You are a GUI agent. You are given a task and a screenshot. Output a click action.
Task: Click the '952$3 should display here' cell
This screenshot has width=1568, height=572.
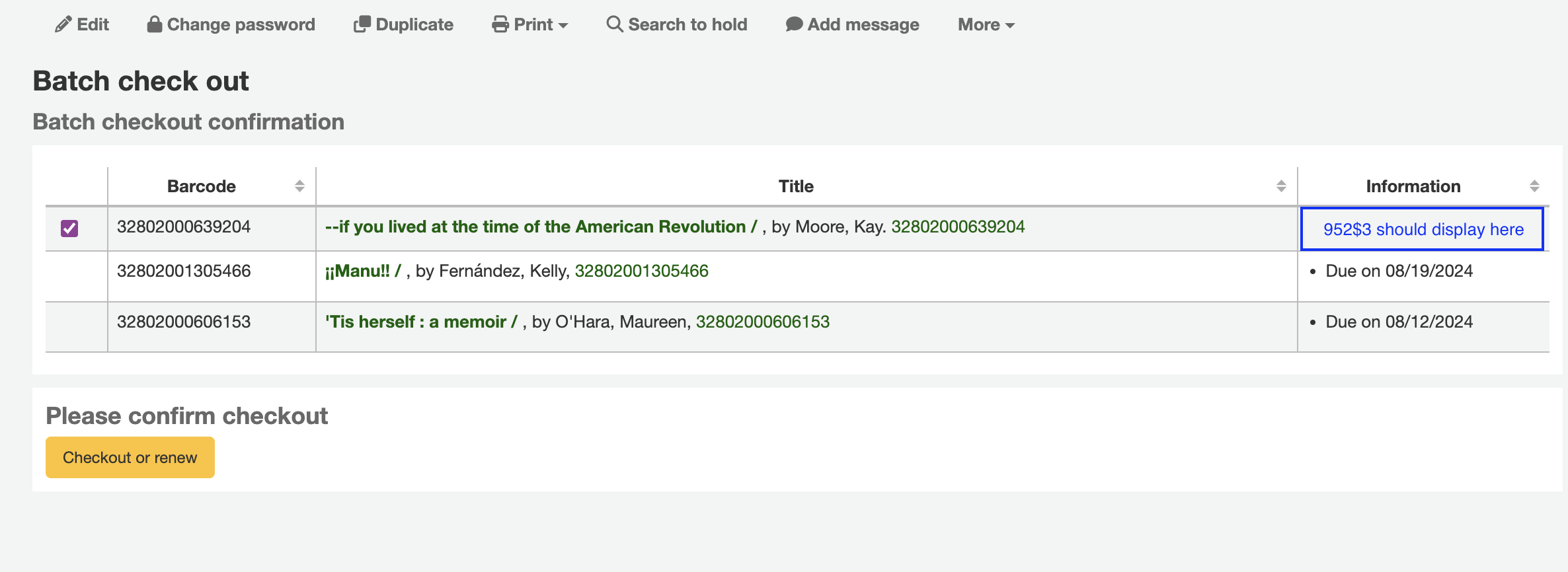tap(1423, 230)
